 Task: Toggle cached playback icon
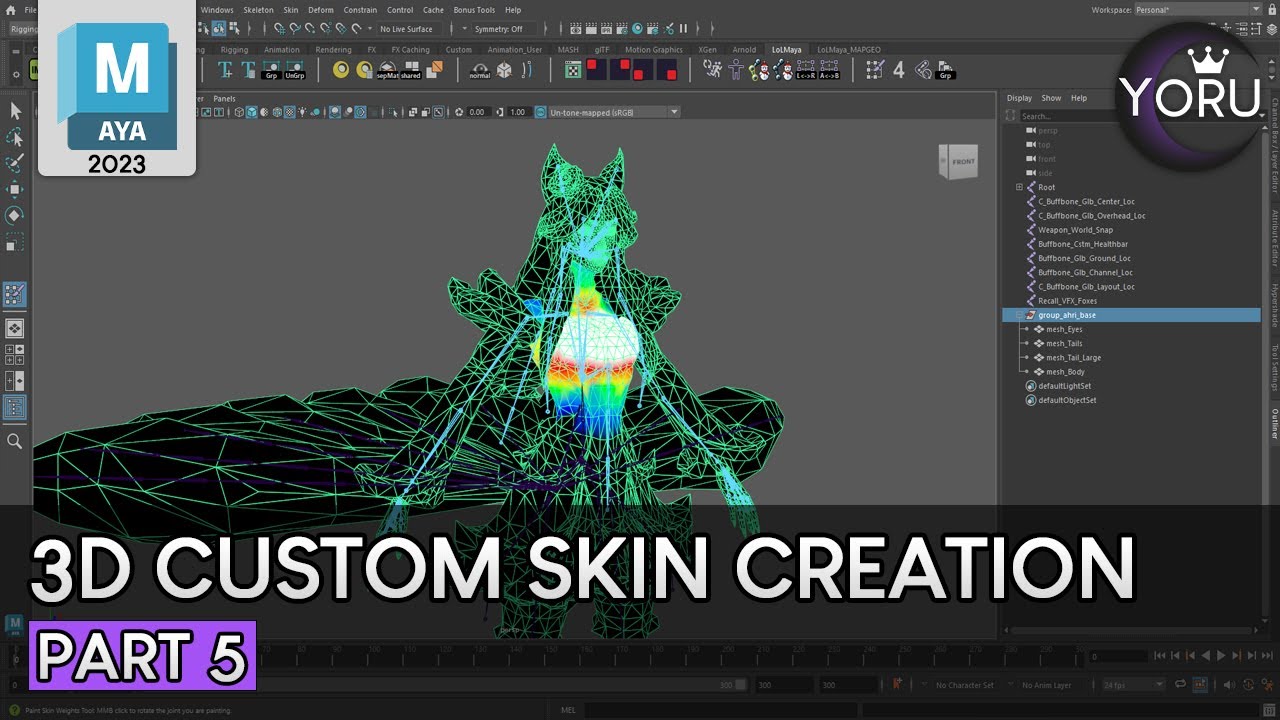[1199, 685]
